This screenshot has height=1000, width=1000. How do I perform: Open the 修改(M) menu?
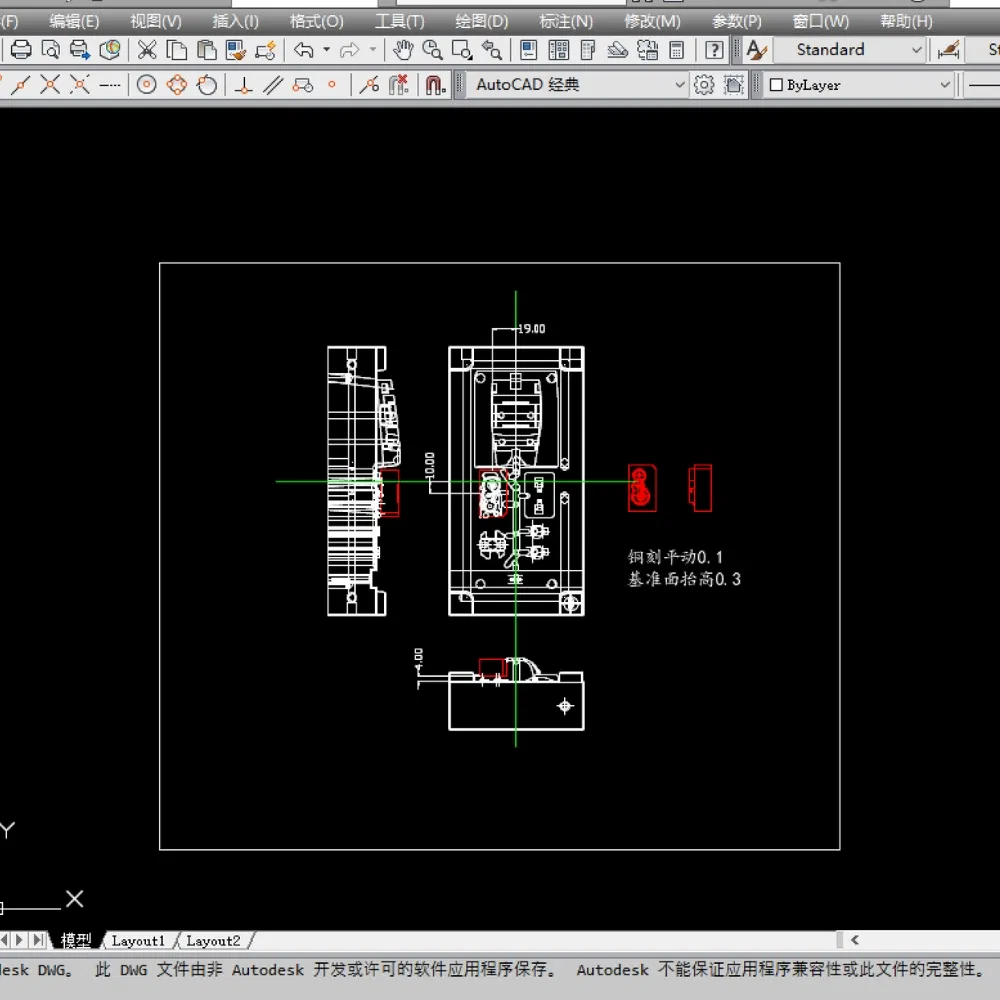pos(652,20)
